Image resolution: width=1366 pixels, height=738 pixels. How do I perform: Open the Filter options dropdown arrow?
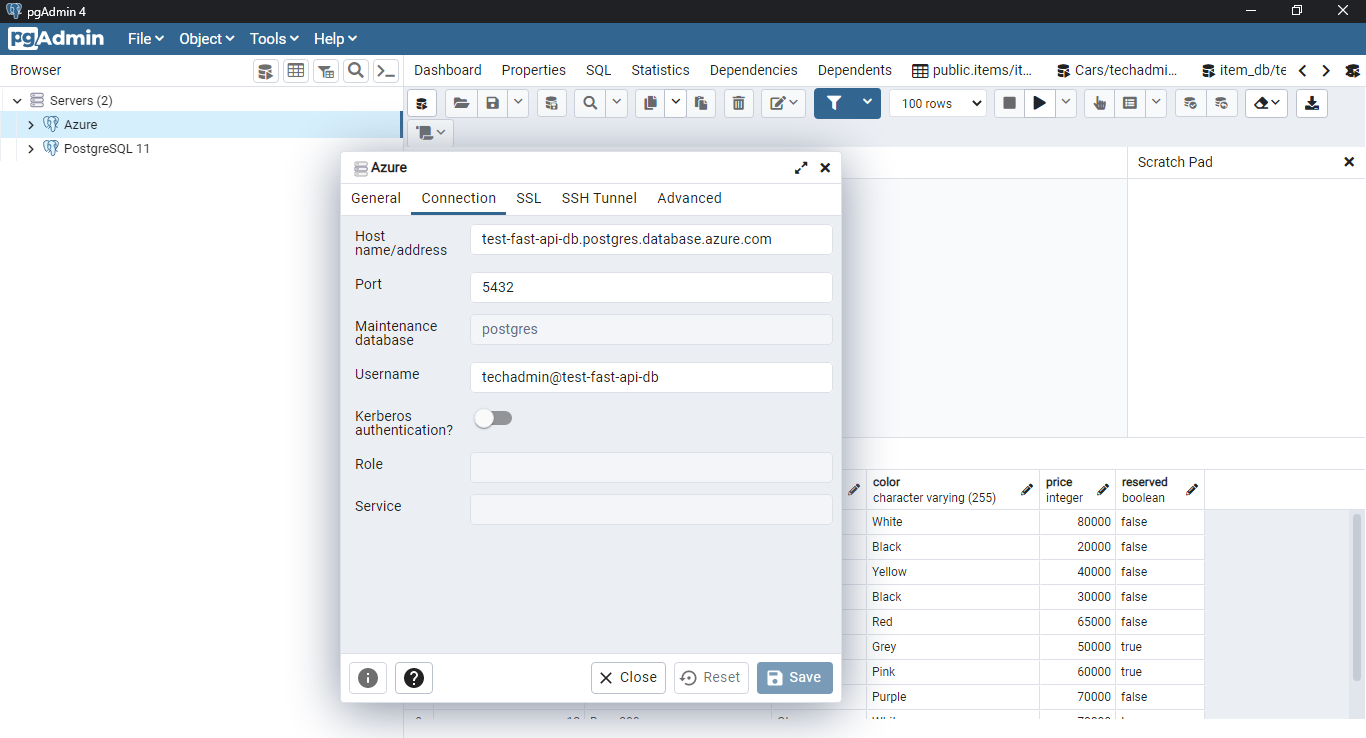coord(868,103)
